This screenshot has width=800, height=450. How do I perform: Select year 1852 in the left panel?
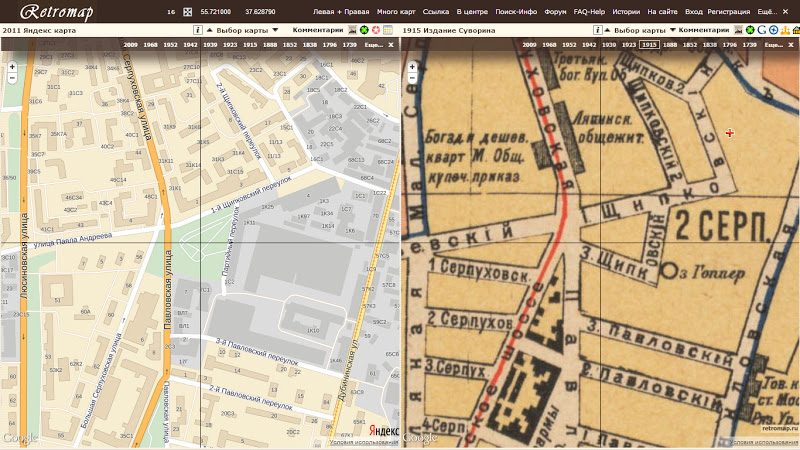[x=290, y=45]
